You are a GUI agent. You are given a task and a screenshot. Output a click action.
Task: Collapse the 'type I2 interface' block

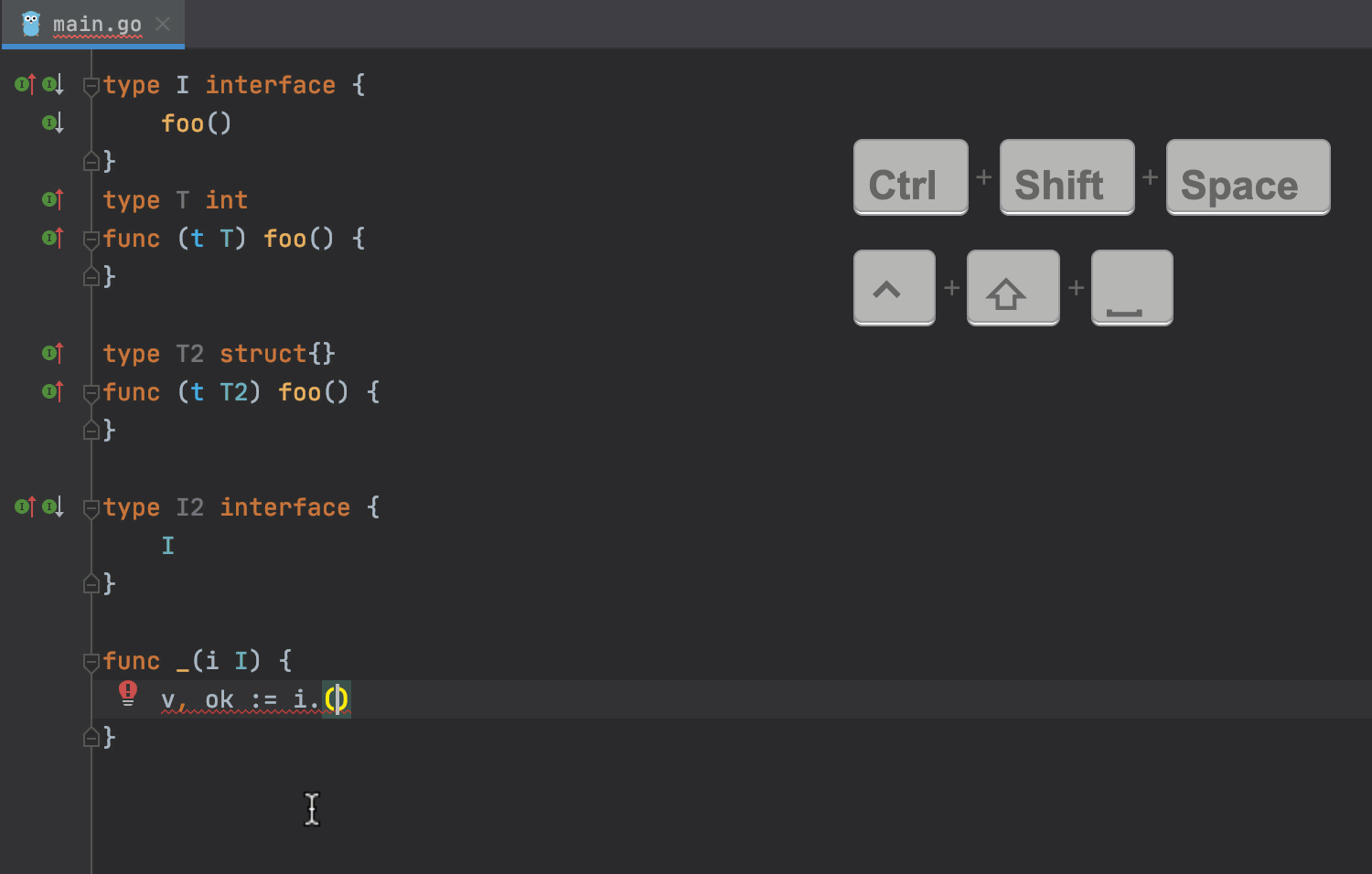point(91,508)
